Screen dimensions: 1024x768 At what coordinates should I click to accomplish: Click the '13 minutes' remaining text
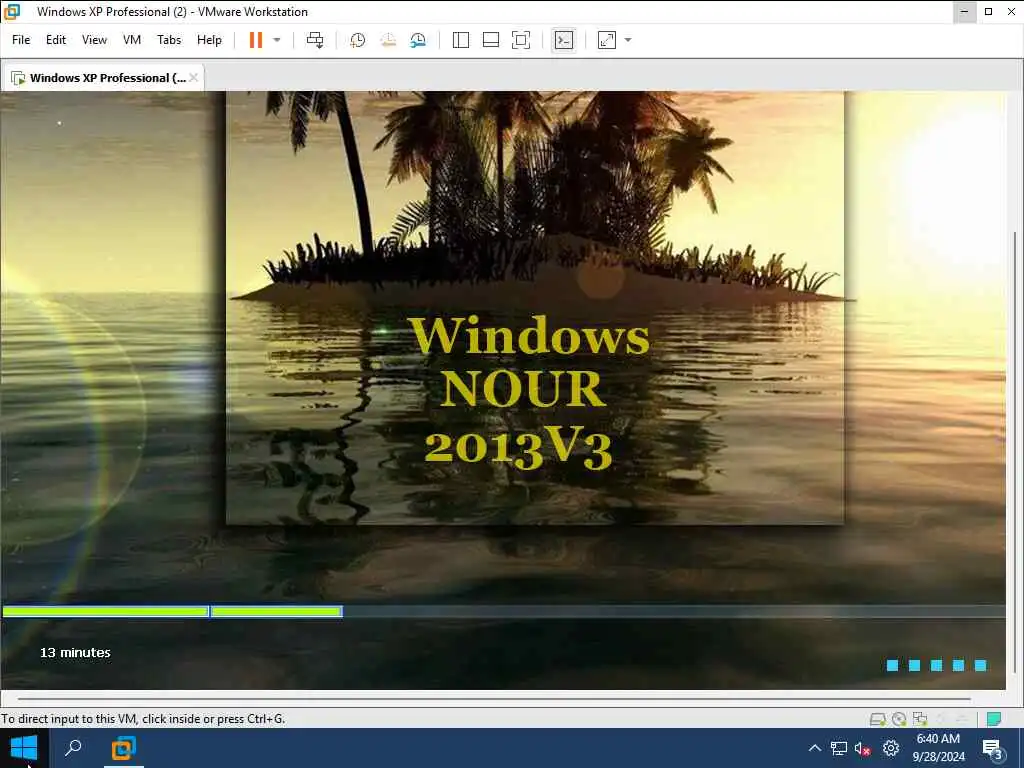pyautogui.click(x=75, y=652)
